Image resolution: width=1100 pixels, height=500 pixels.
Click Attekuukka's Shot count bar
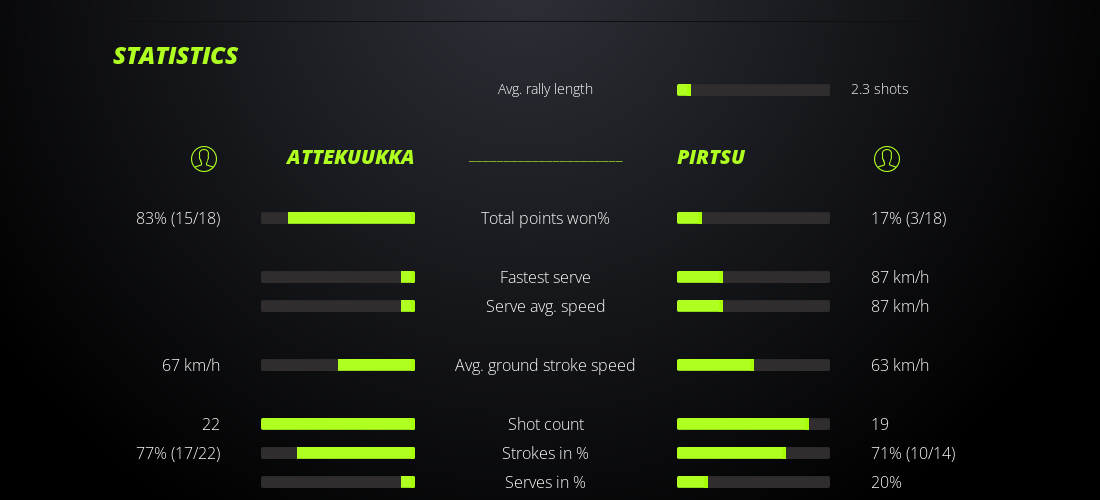click(338, 424)
